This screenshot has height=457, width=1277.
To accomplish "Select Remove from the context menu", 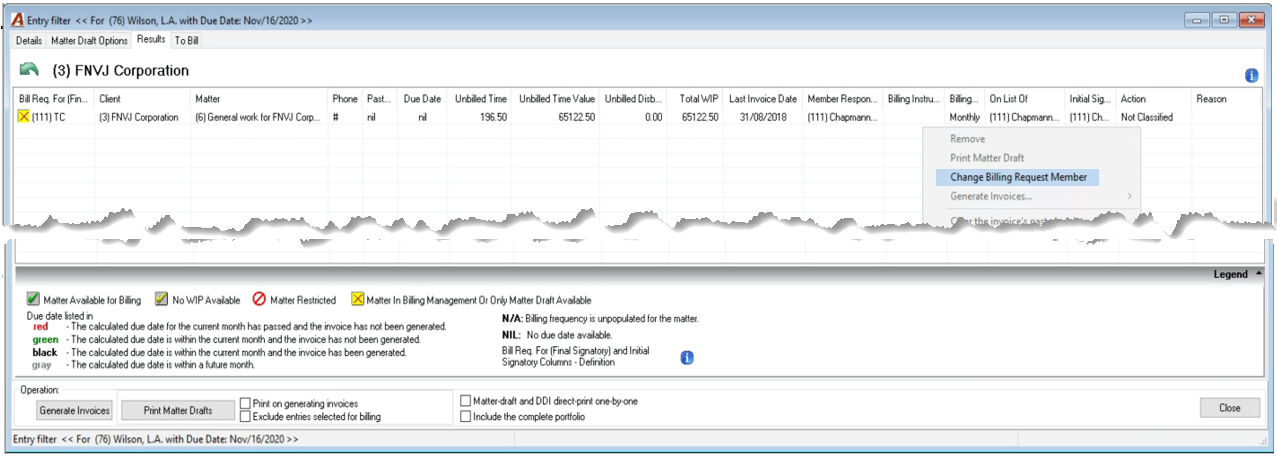I will tap(967, 139).
